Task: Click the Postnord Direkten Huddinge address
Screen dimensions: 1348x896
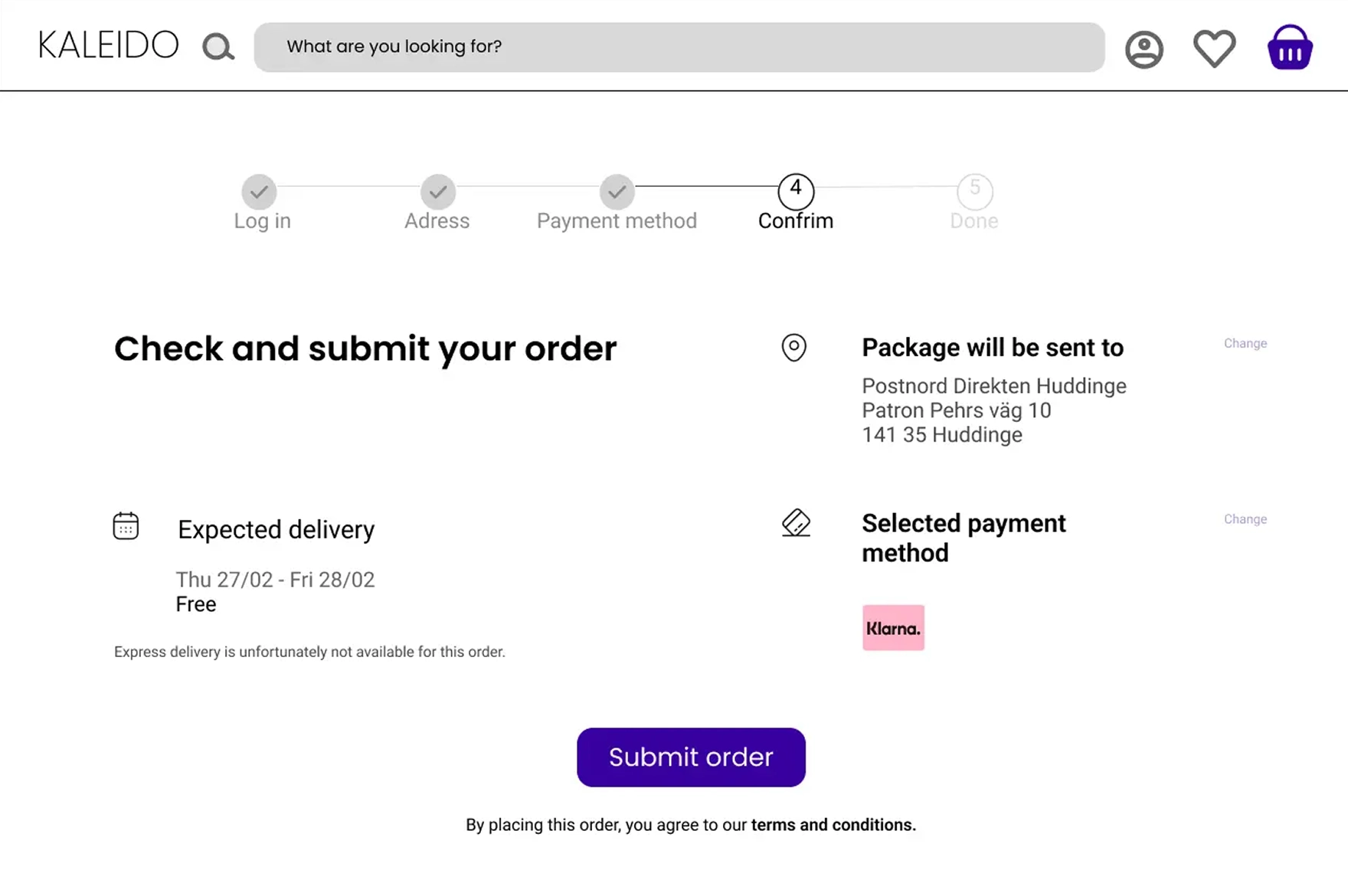Action: [x=994, y=386]
